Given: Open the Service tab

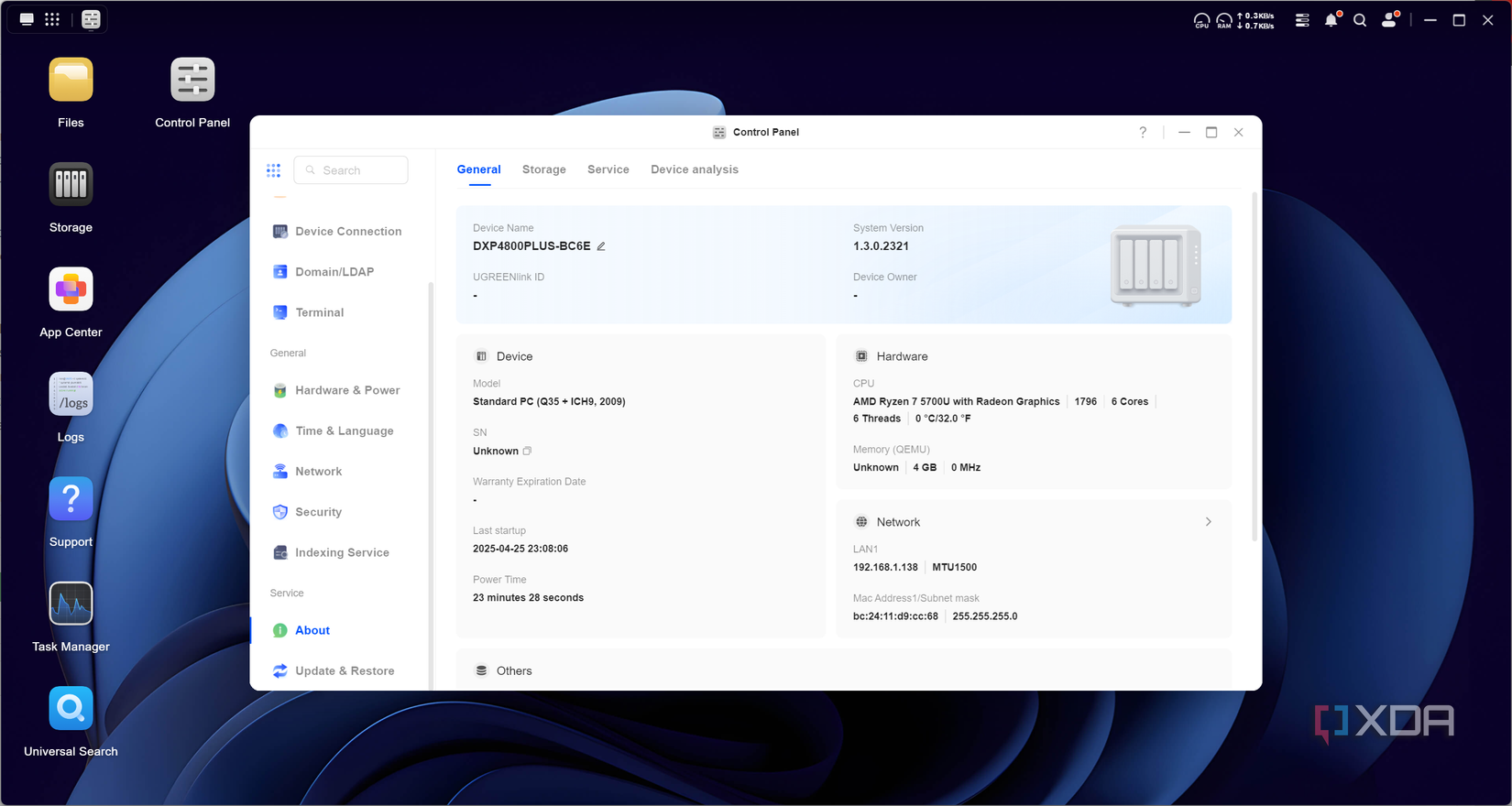Looking at the screenshot, I should [x=608, y=169].
